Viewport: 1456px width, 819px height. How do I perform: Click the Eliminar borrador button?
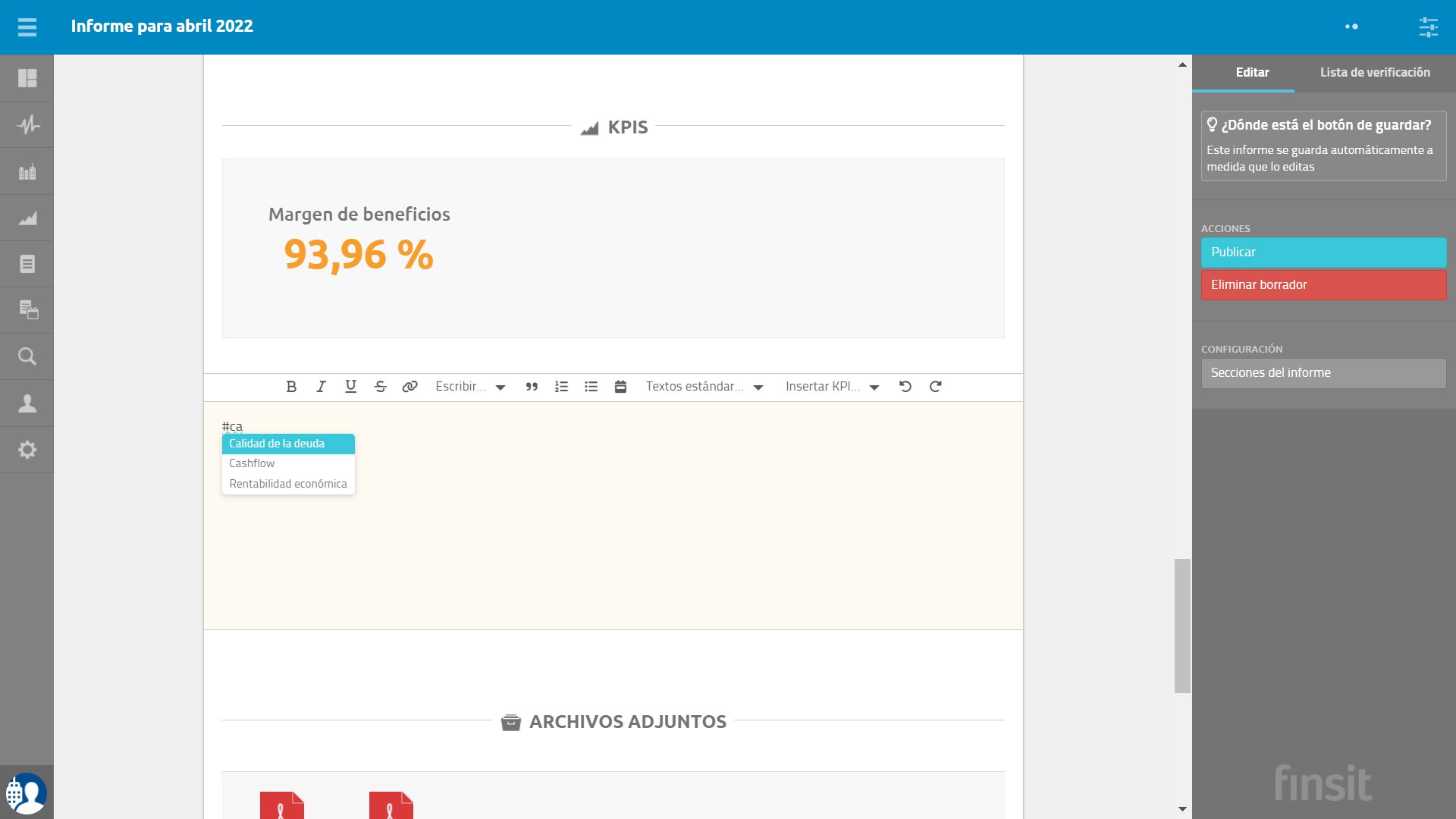(1323, 285)
